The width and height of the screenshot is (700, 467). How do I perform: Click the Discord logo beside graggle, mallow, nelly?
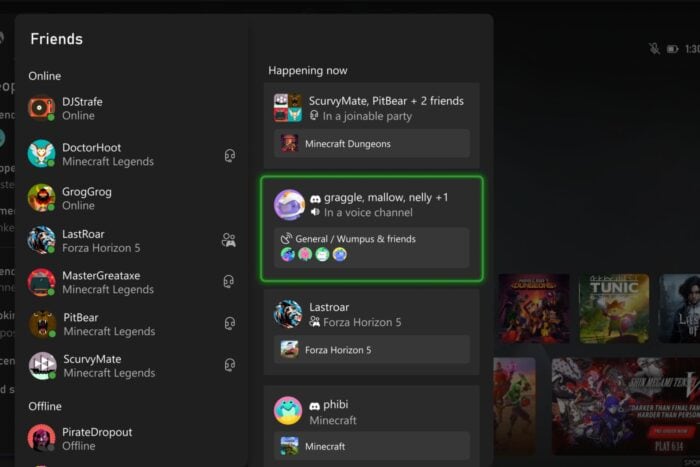coord(316,199)
